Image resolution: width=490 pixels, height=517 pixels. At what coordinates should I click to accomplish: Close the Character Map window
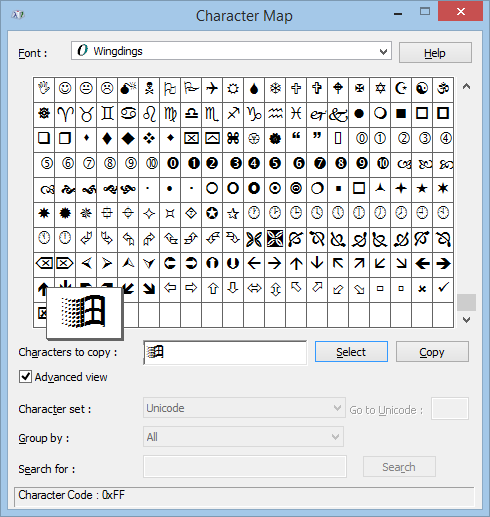tap(460, 11)
